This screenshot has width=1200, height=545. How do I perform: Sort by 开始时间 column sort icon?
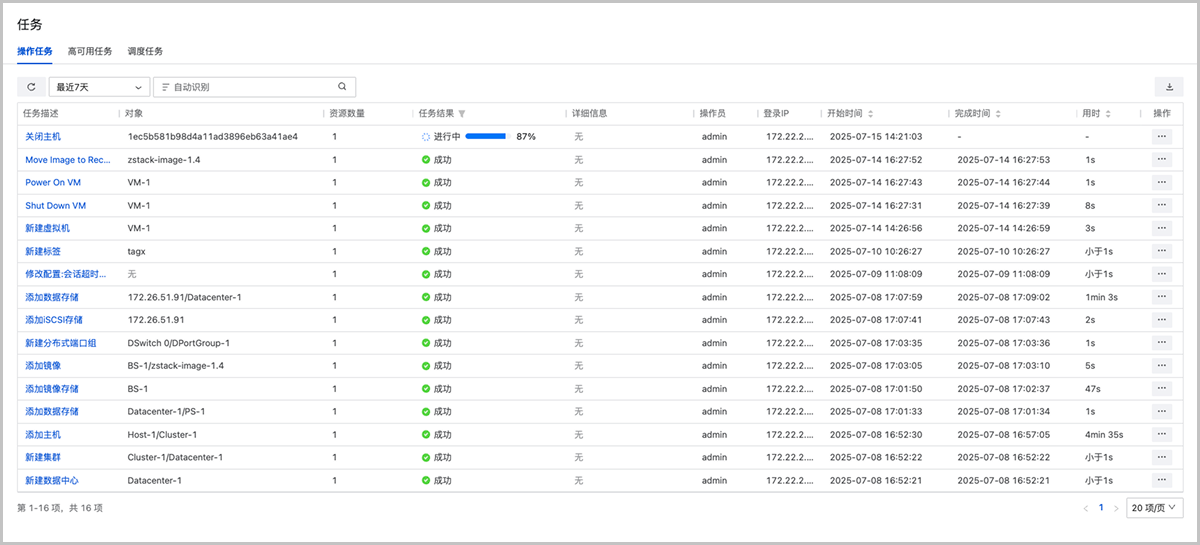coord(871,114)
